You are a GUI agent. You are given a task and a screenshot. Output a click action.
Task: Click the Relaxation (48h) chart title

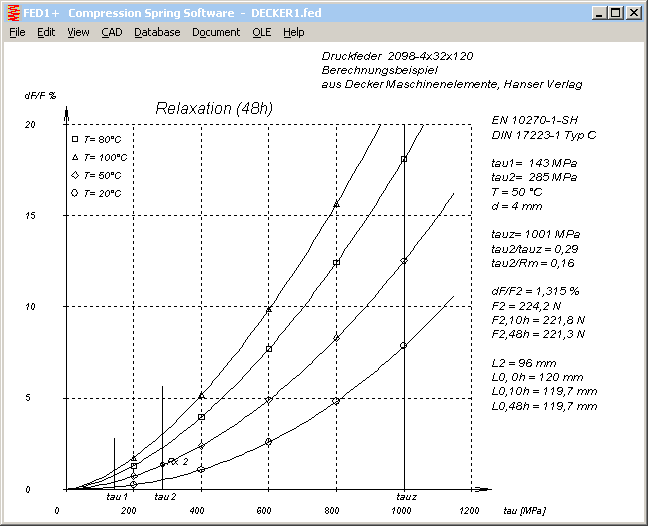tap(214, 108)
